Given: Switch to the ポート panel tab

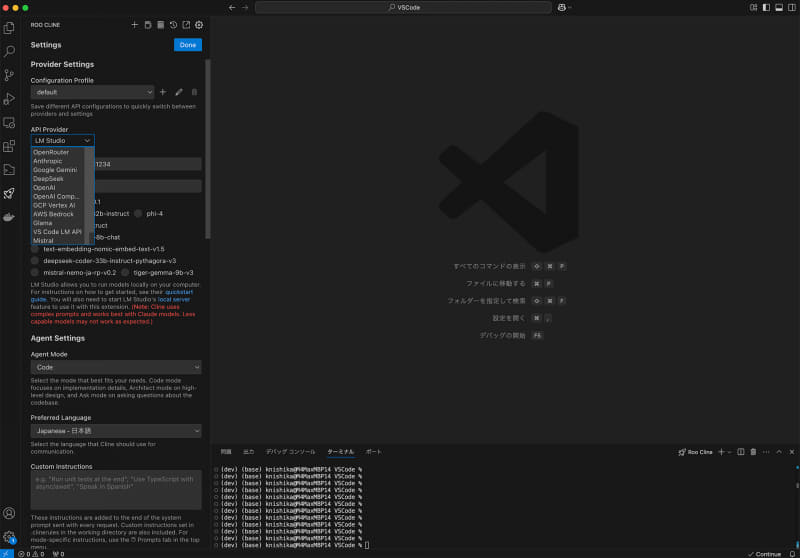Looking at the screenshot, I should (373, 452).
